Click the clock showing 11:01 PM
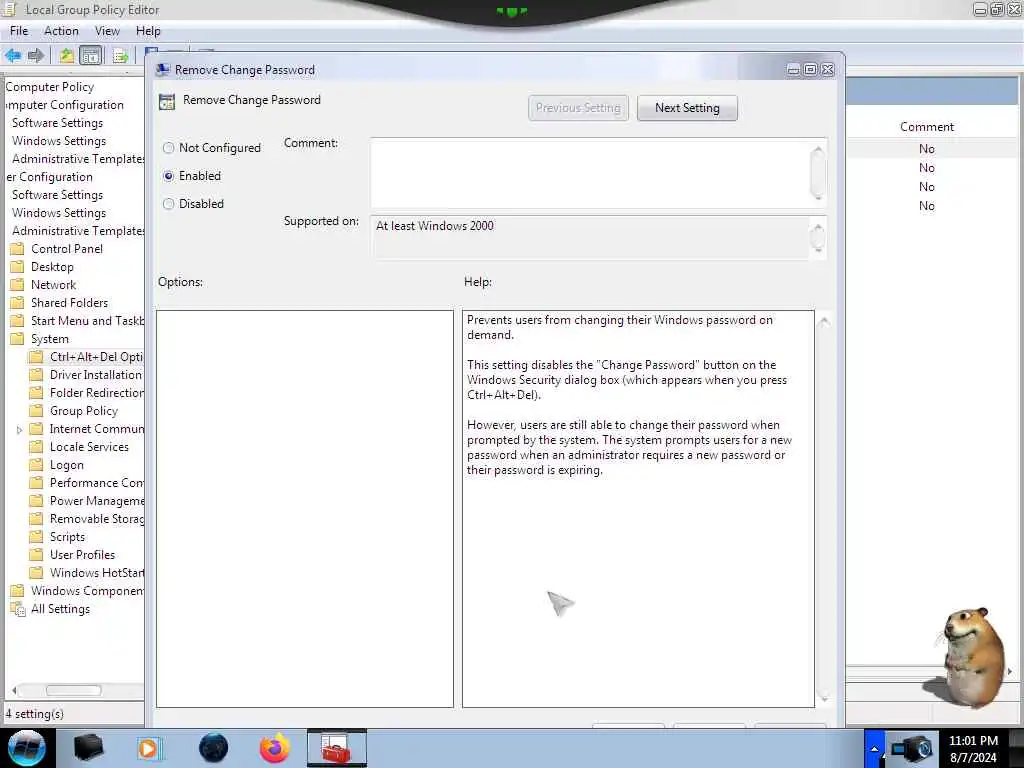Image resolution: width=1024 pixels, height=768 pixels. 973,741
